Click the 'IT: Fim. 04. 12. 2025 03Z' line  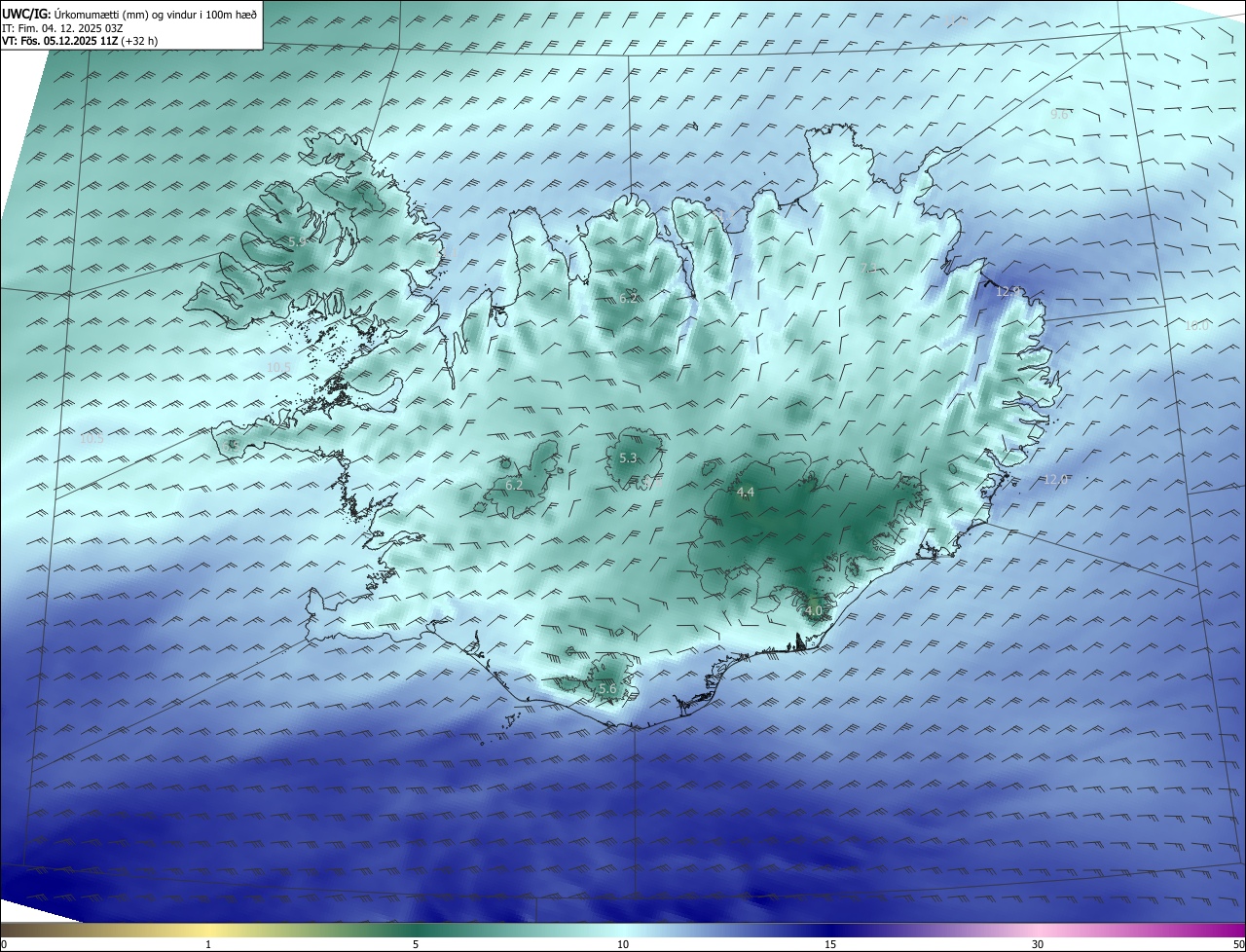pos(63,28)
